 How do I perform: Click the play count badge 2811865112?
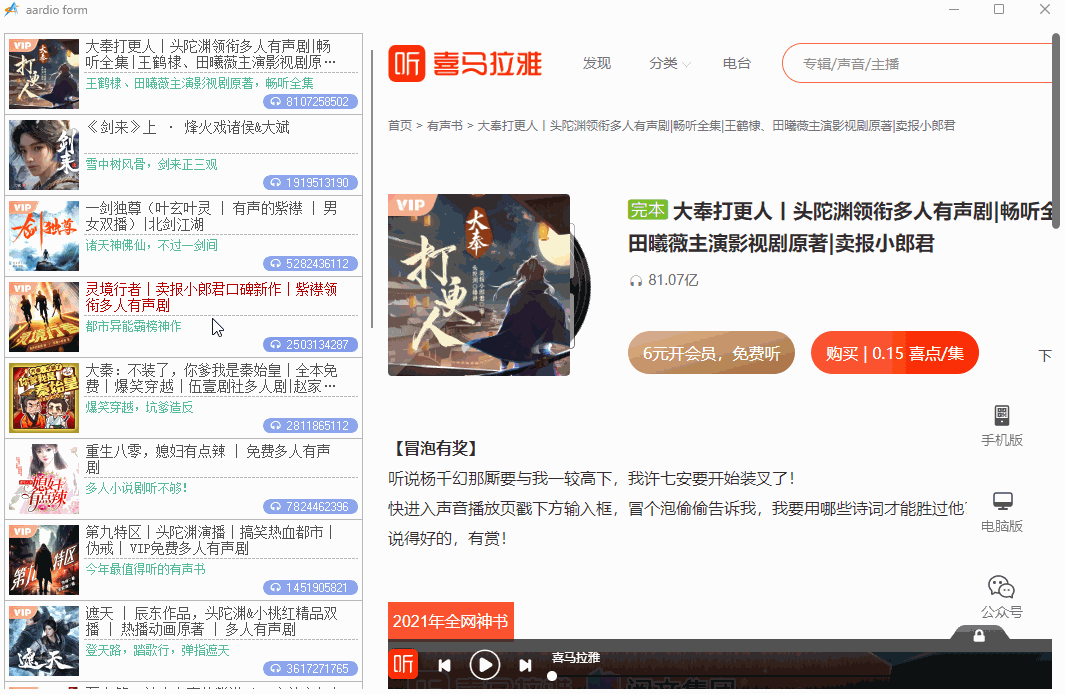310,426
